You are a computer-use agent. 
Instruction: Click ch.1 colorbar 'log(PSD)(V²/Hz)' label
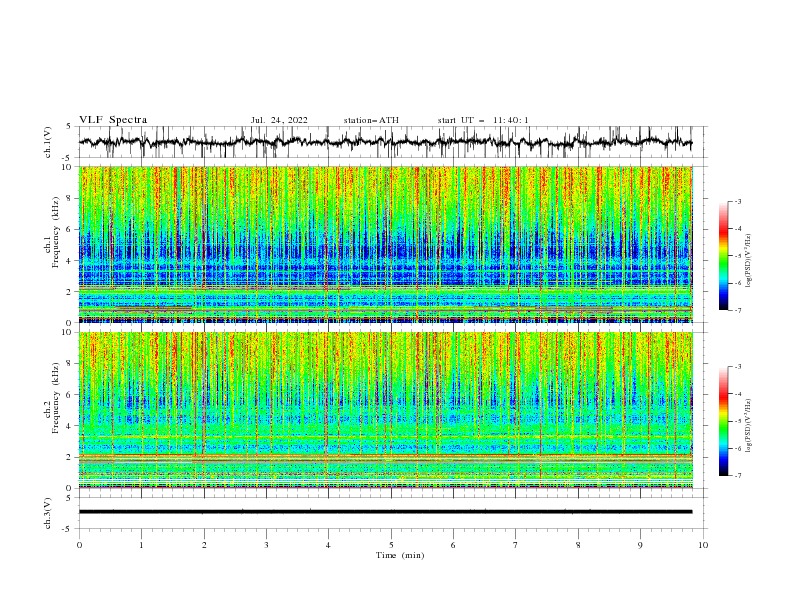coord(749,261)
